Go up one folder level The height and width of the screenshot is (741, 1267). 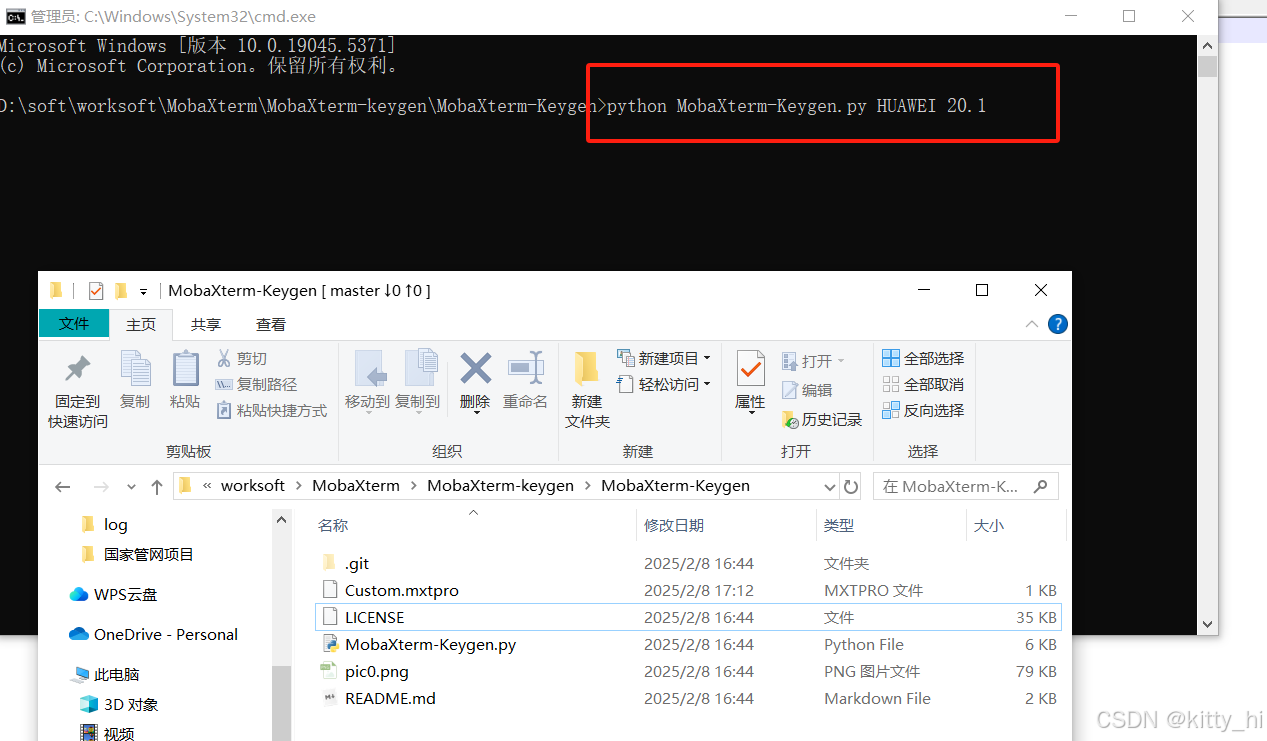coord(157,487)
